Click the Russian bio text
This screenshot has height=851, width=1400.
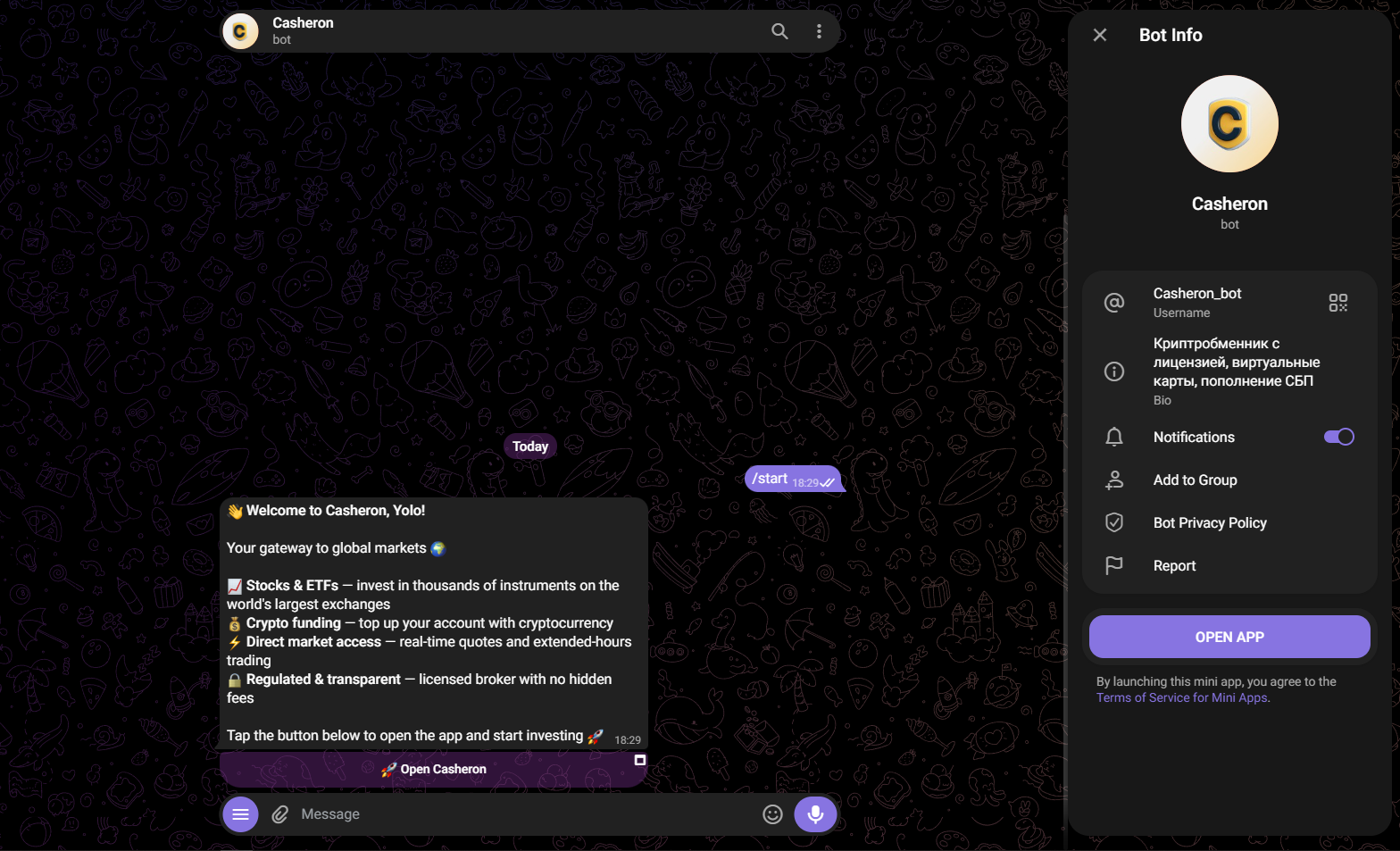click(x=1237, y=363)
